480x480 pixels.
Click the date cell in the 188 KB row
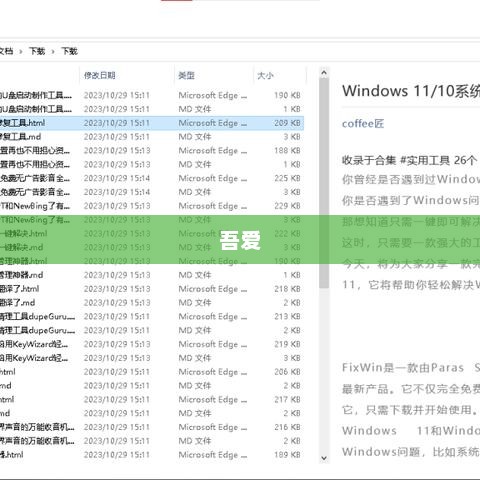click(117, 151)
